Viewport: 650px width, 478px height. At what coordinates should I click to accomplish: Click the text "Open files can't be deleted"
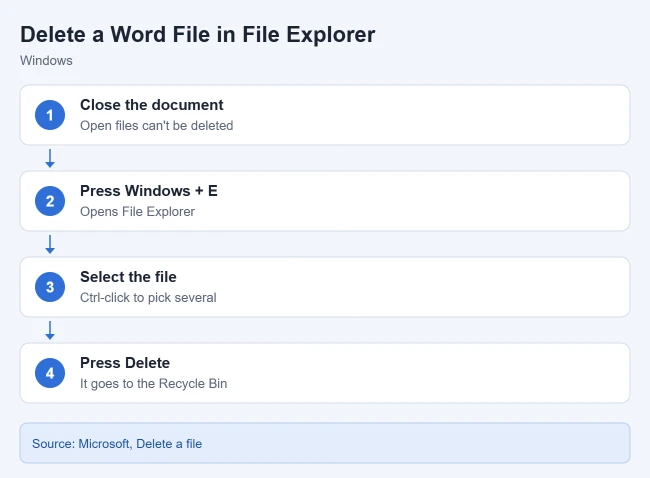157,126
